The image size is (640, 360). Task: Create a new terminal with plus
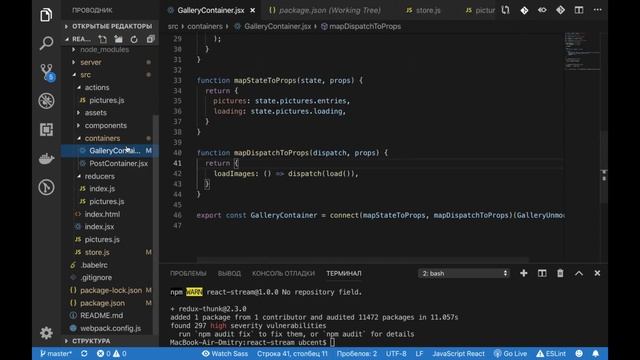524,273
